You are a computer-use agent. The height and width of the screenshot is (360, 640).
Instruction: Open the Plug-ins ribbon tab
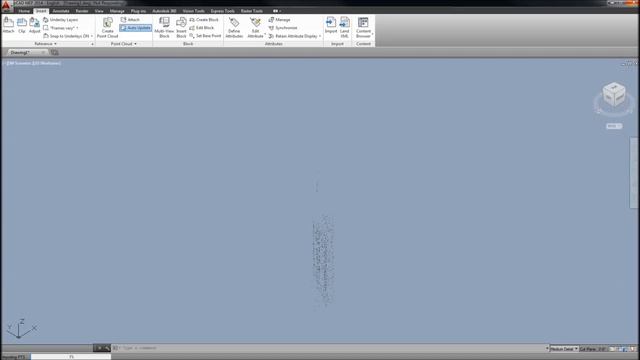138,11
